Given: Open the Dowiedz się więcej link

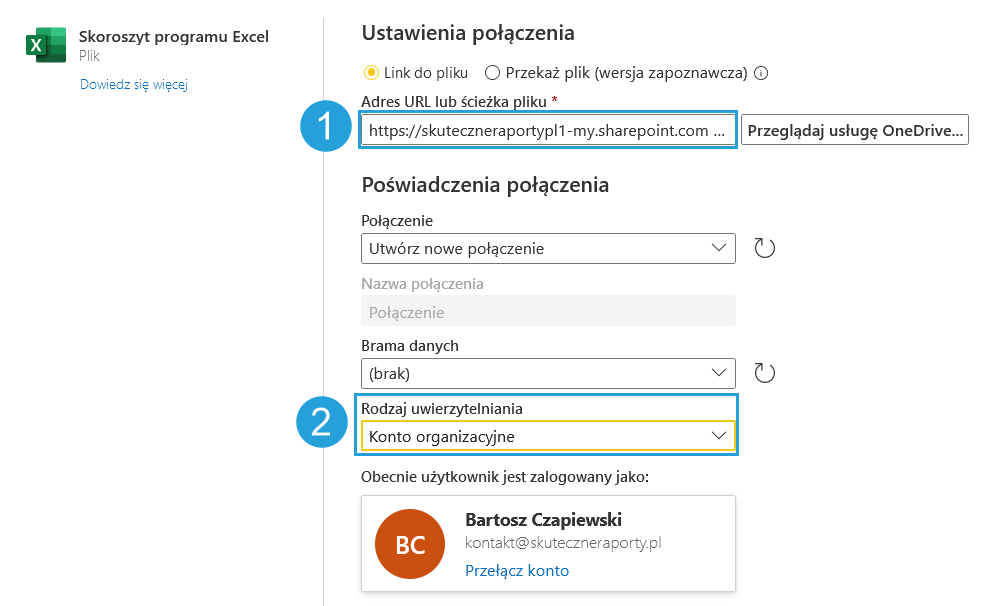Looking at the screenshot, I should point(134,84).
